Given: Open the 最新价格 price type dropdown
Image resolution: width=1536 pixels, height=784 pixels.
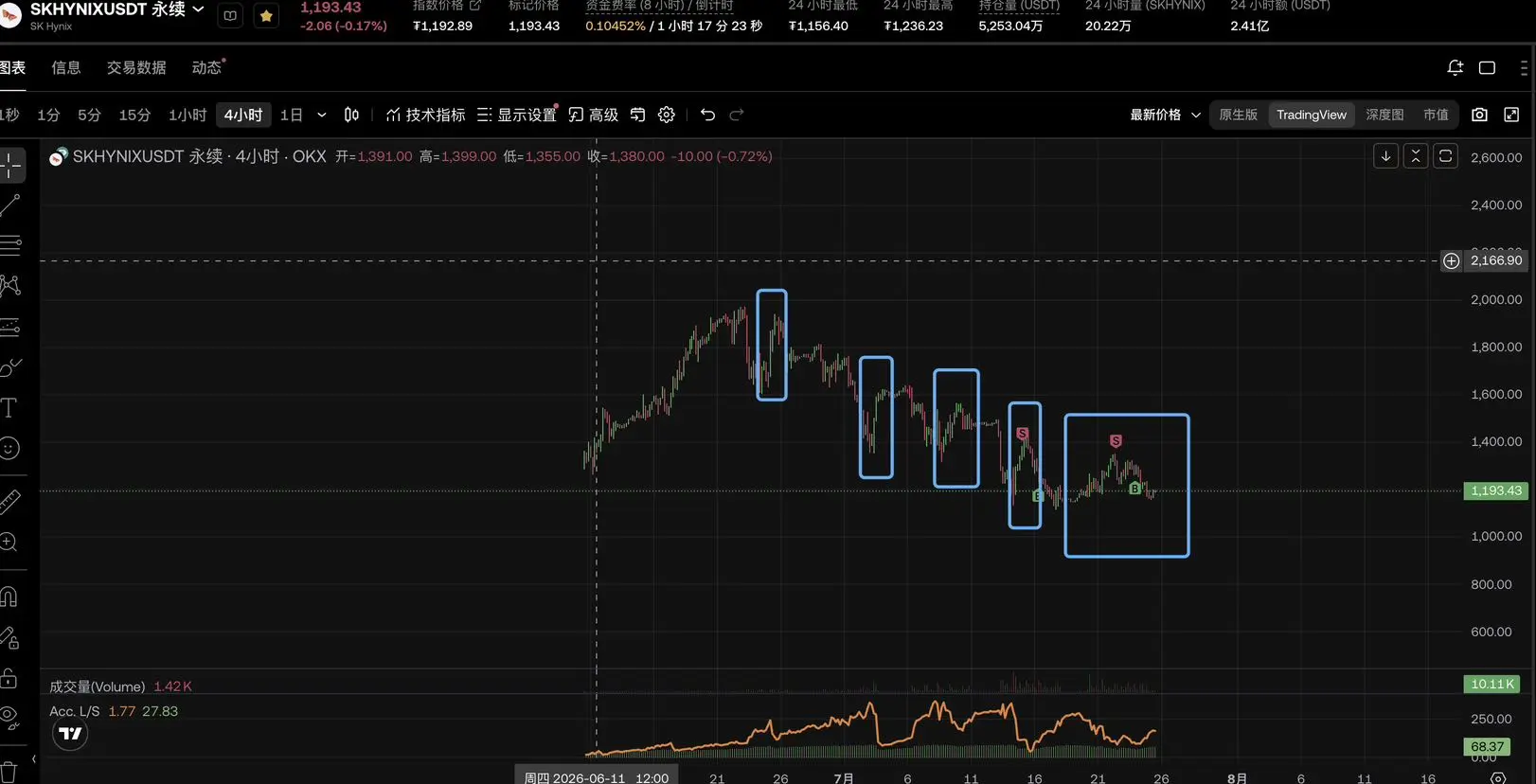Looking at the screenshot, I should [x=1165, y=115].
